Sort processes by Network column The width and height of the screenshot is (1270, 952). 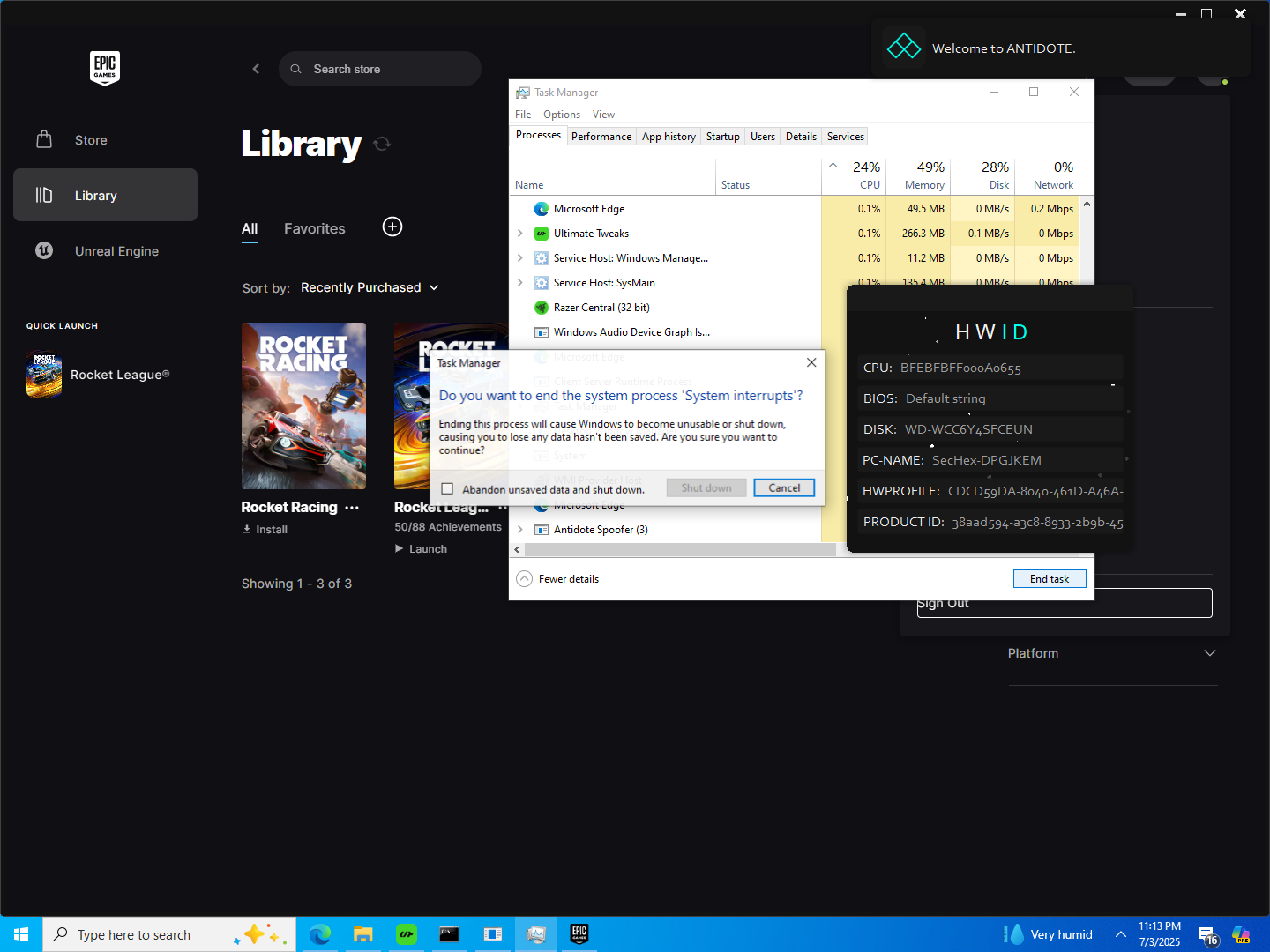click(1047, 175)
